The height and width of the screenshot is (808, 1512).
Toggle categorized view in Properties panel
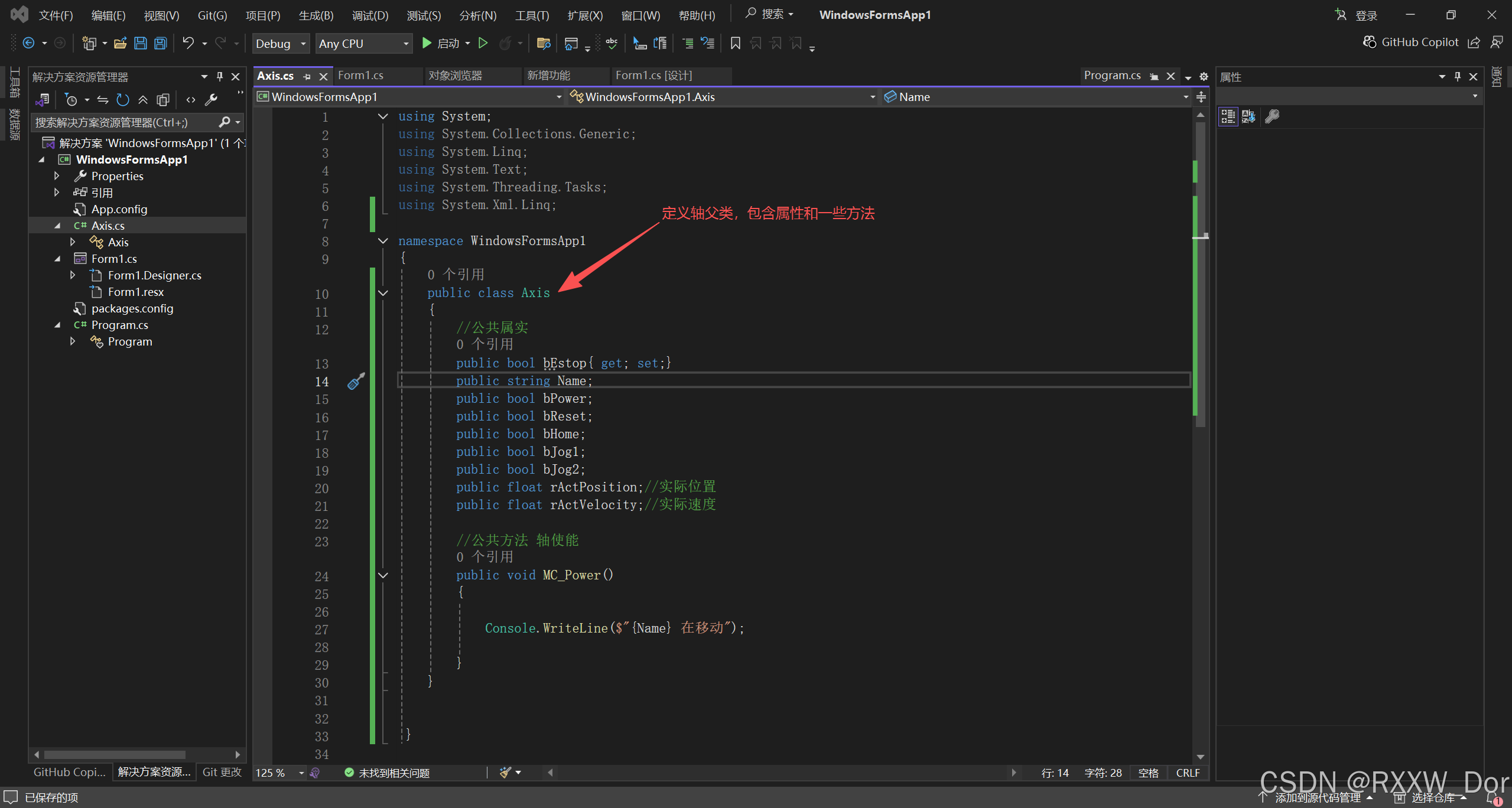coord(1228,116)
